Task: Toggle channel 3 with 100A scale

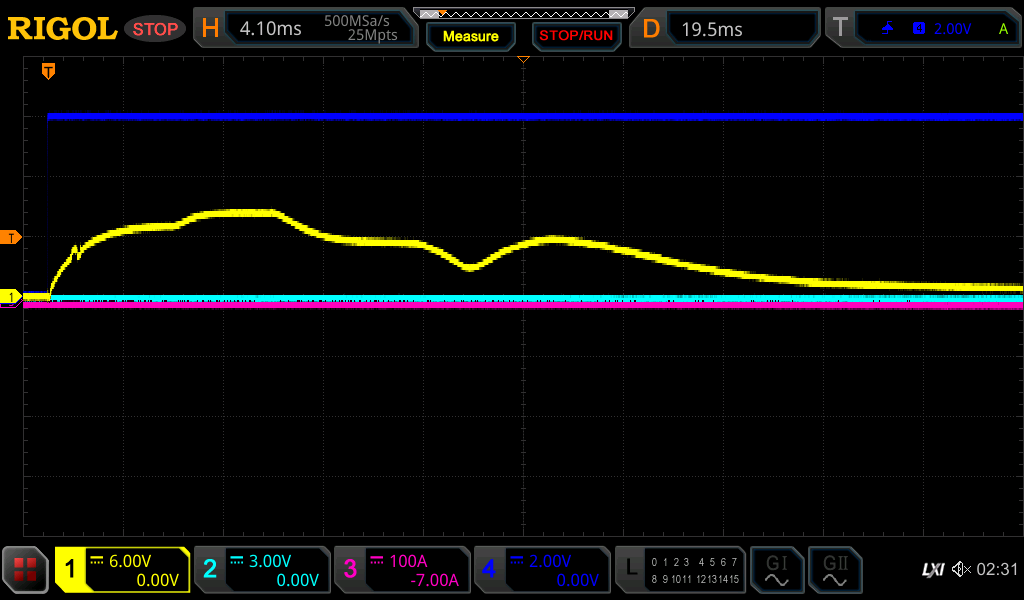Action: [x=401, y=570]
